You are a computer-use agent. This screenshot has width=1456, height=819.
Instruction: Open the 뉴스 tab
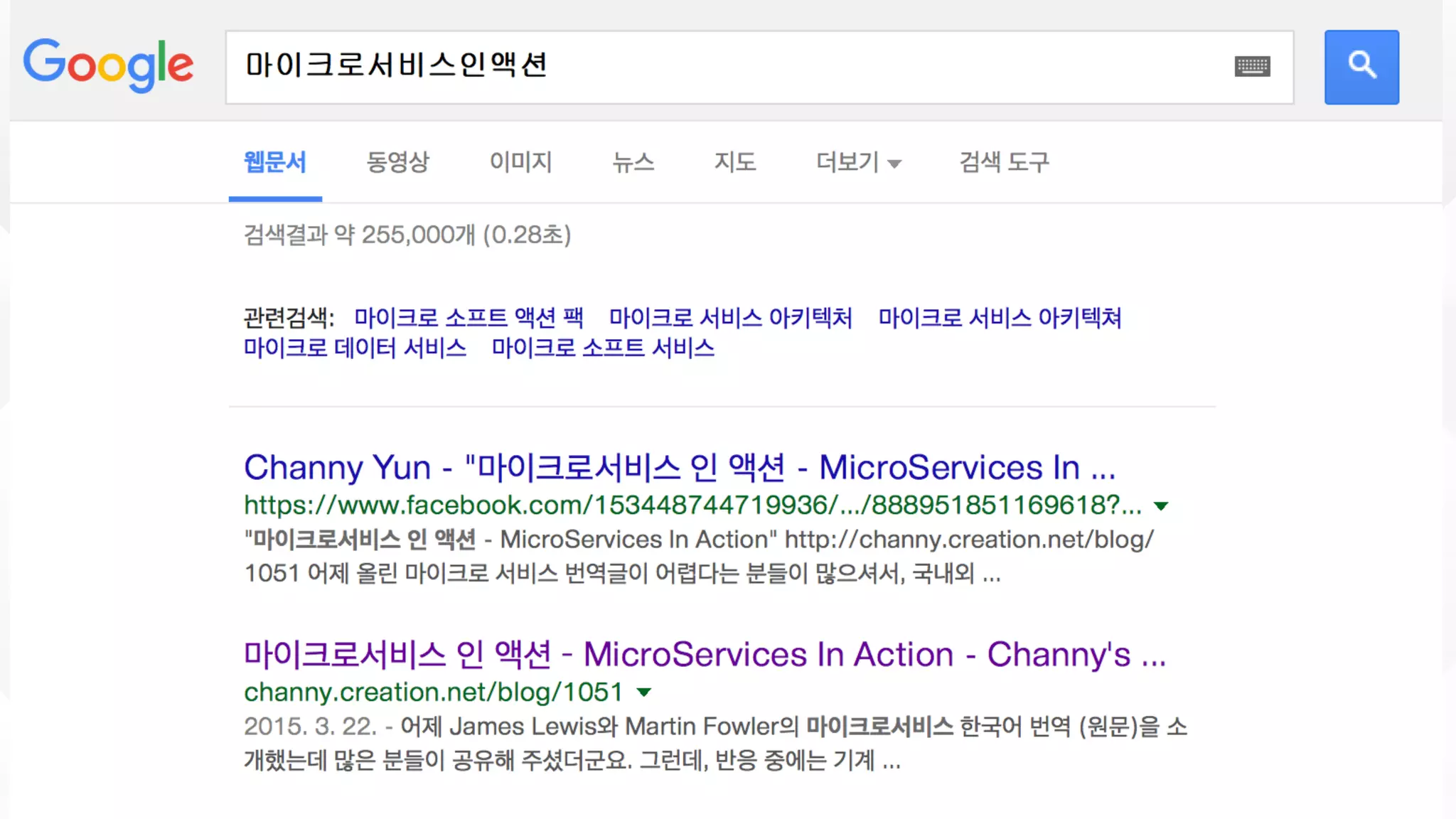click(633, 162)
